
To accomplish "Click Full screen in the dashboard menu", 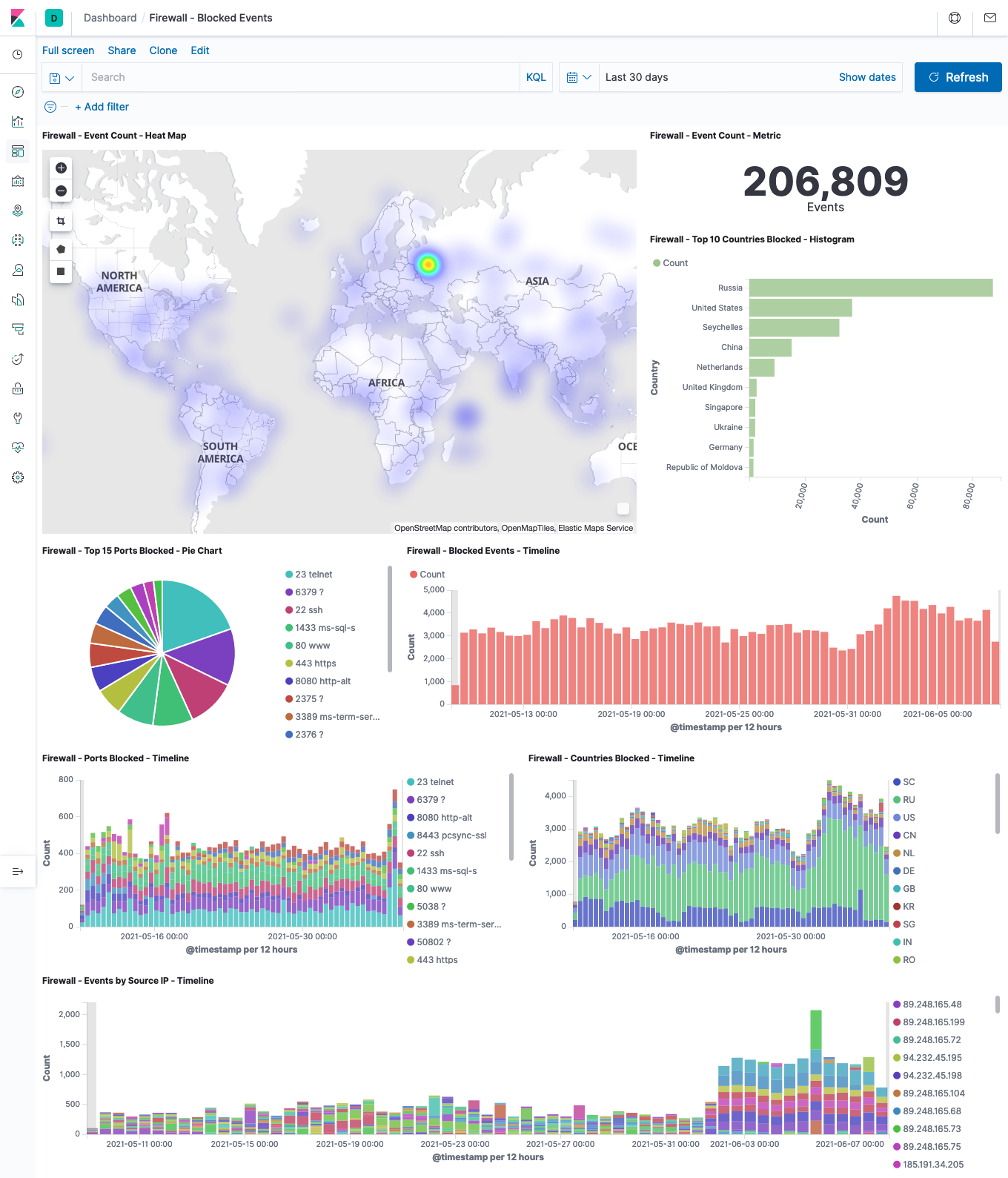I will 68,50.
